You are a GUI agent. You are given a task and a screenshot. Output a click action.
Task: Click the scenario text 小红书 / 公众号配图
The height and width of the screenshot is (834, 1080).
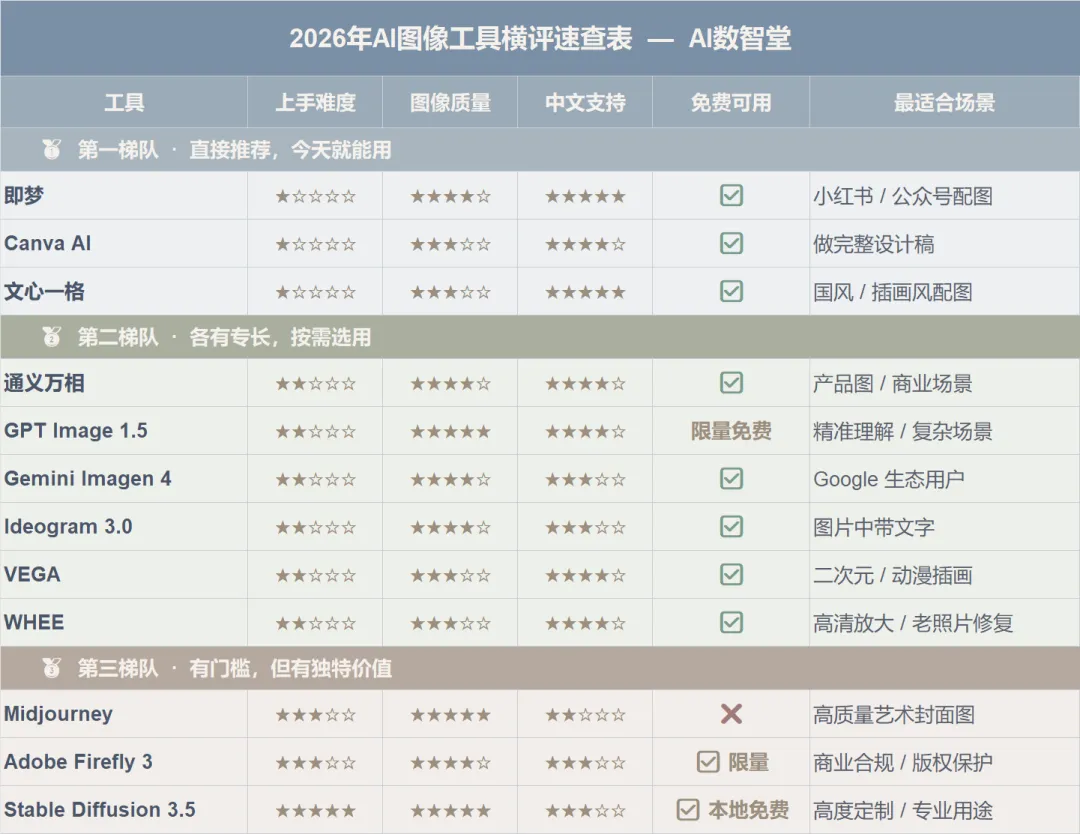[903, 196]
